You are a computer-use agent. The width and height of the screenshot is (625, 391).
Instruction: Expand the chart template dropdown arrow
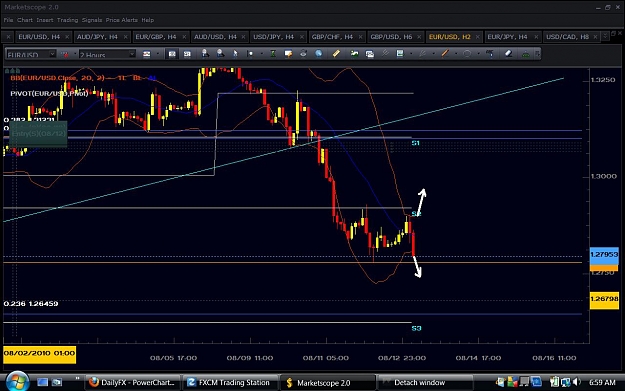coord(411,54)
